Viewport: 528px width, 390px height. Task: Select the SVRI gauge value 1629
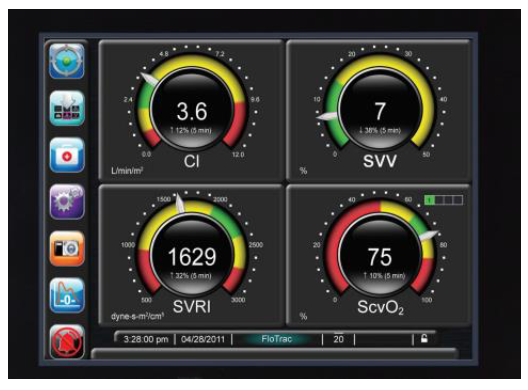tap(192, 257)
